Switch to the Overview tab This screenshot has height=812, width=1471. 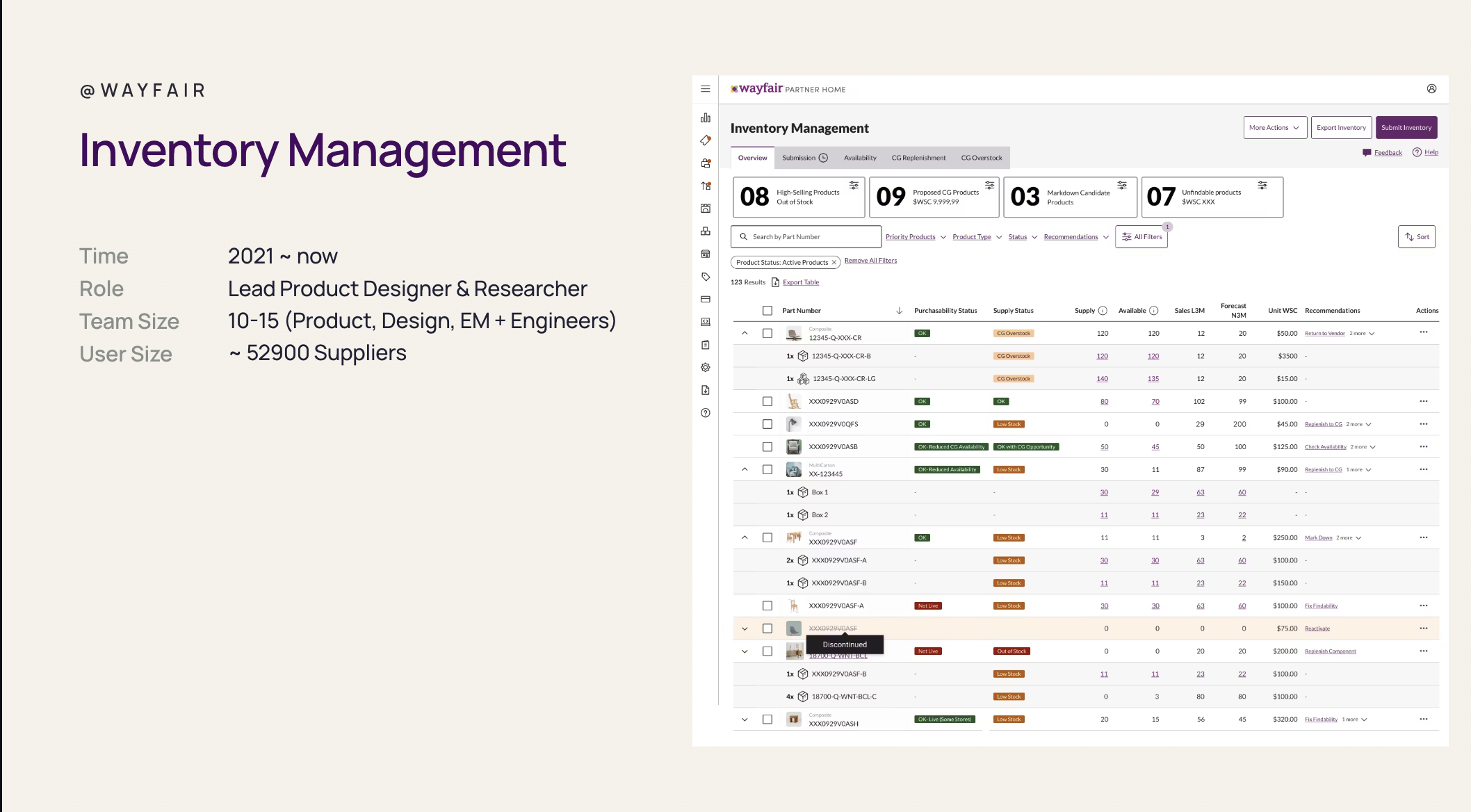(752, 158)
